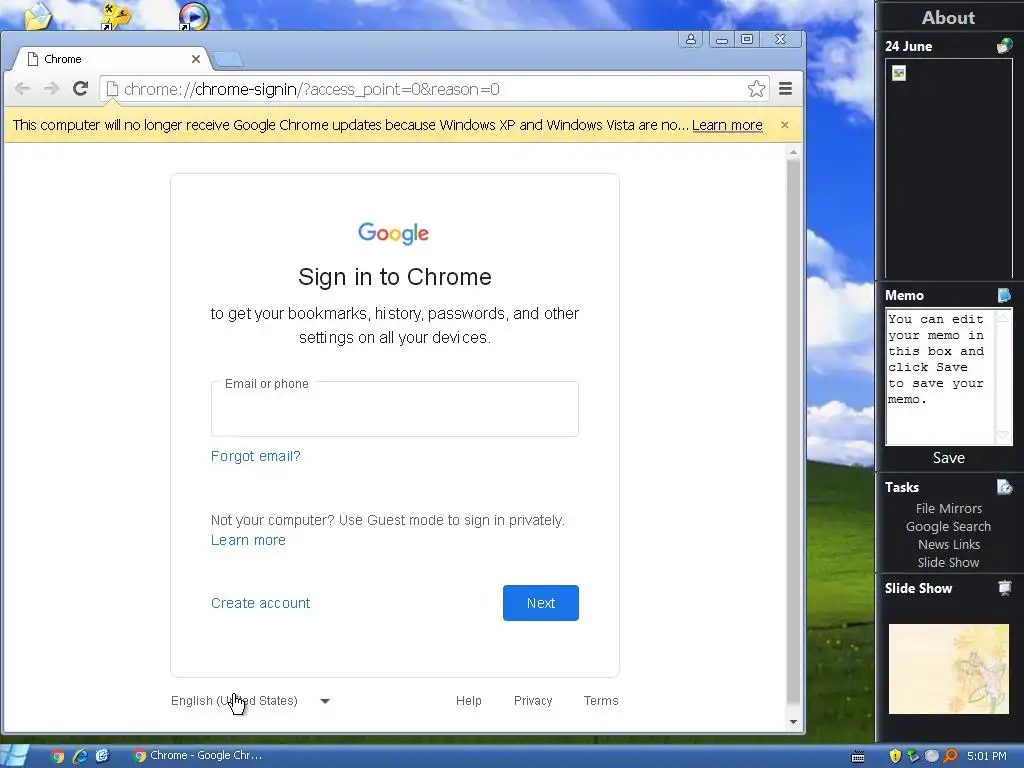Click inside the Memo text box
Screen dimensions: 1024x768
coord(940,377)
